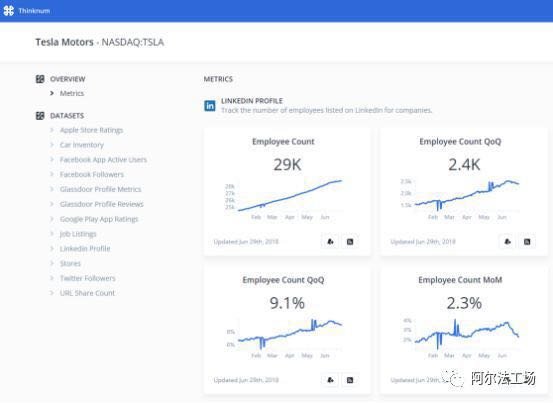Click the Employee Count QoQ 9.1% chart
The height and width of the screenshot is (403, 553).
(x=284, y=338)
